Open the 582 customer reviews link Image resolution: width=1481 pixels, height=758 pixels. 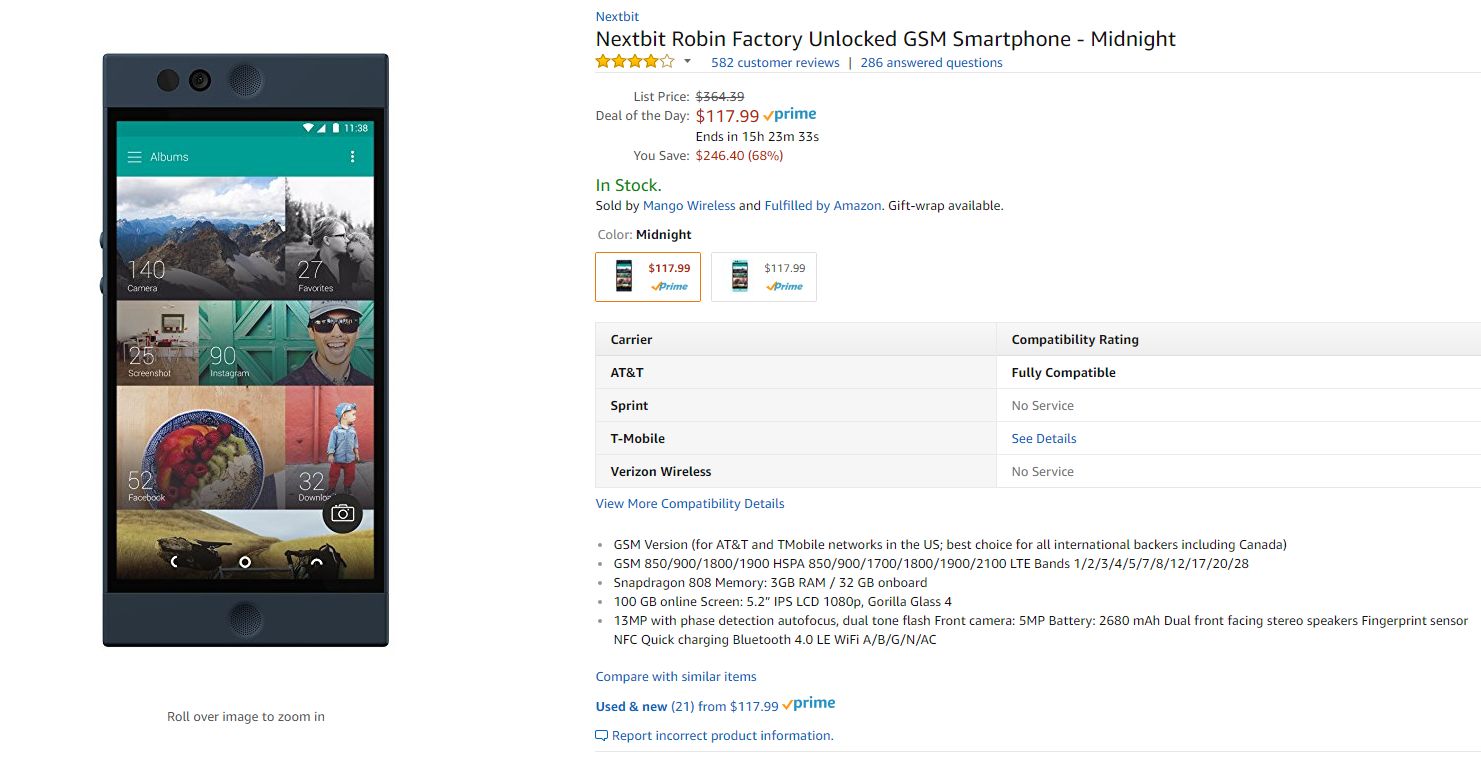(775, 63)
